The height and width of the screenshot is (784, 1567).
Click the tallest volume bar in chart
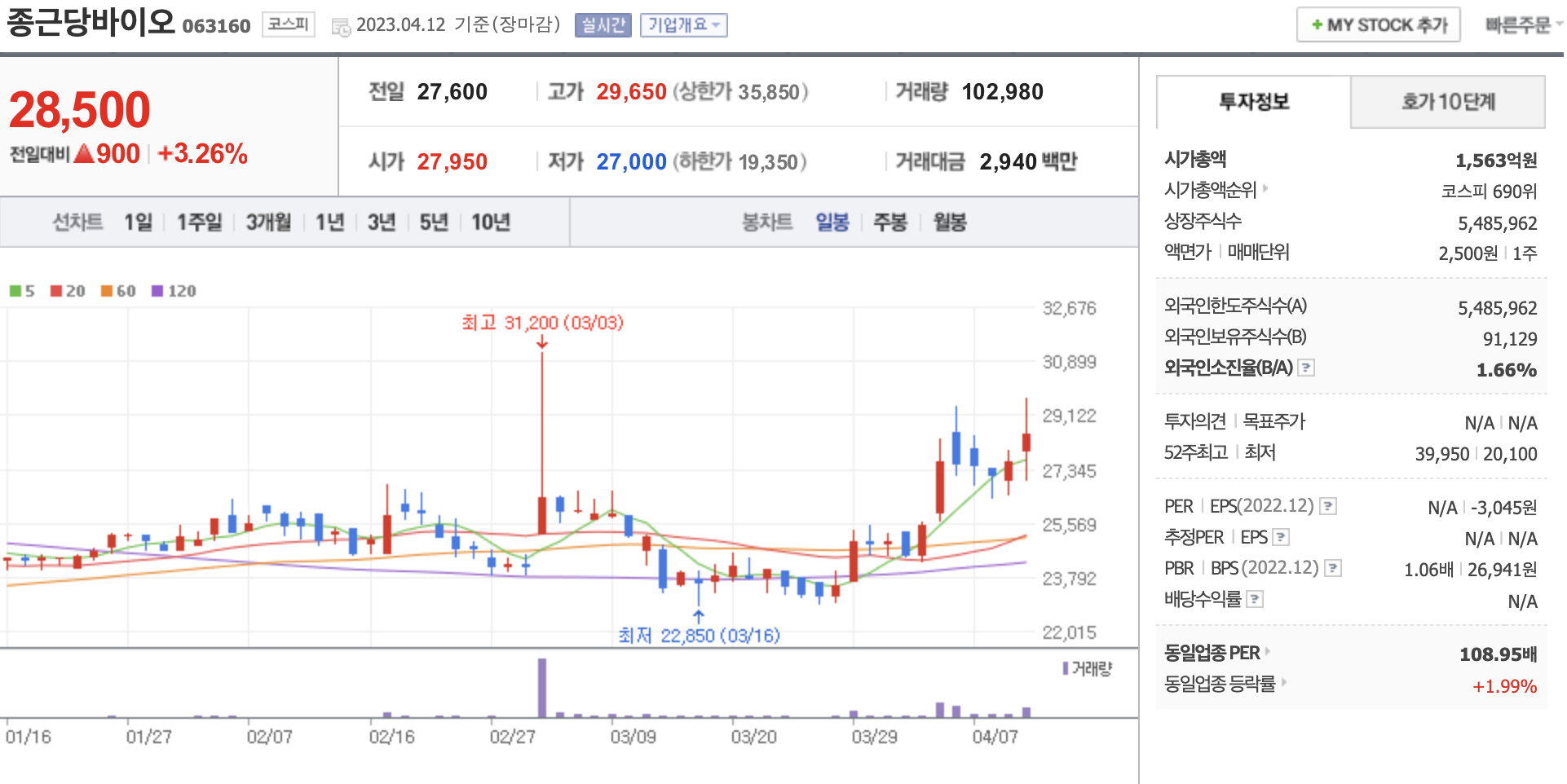click(542, 687)
